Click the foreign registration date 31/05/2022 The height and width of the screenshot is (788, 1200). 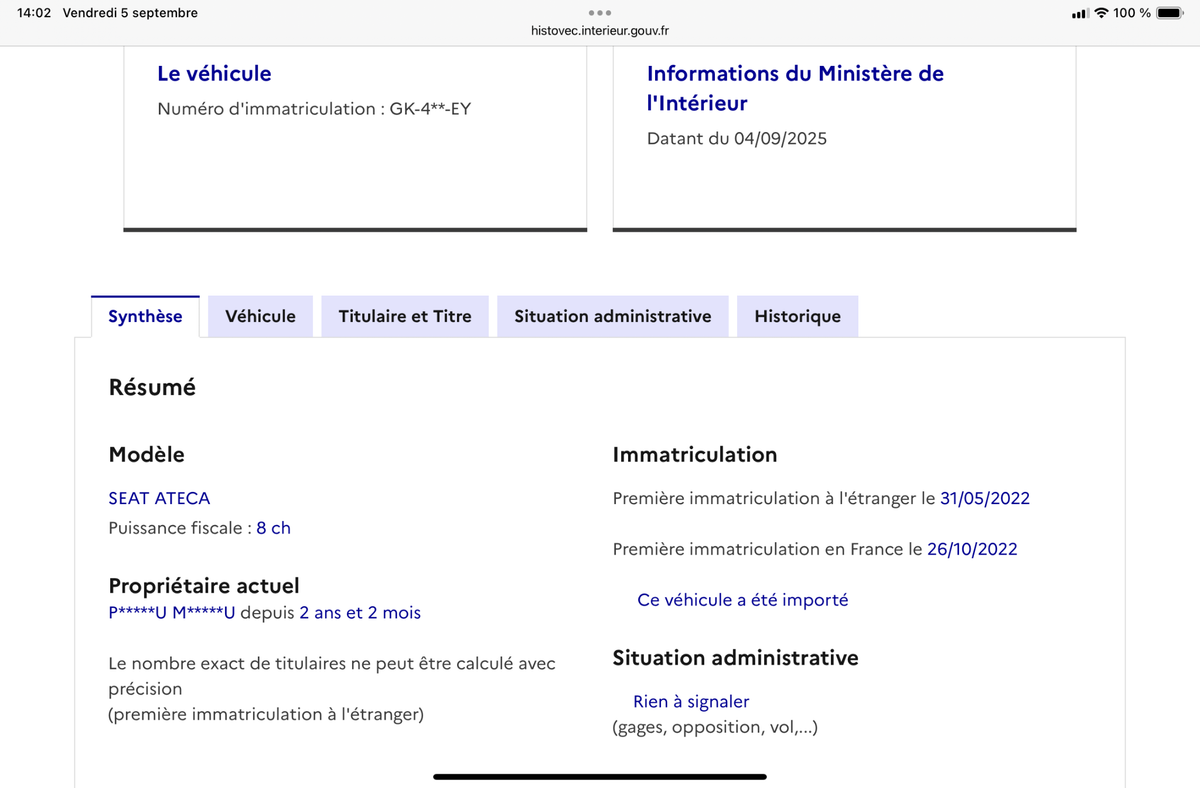985,498
